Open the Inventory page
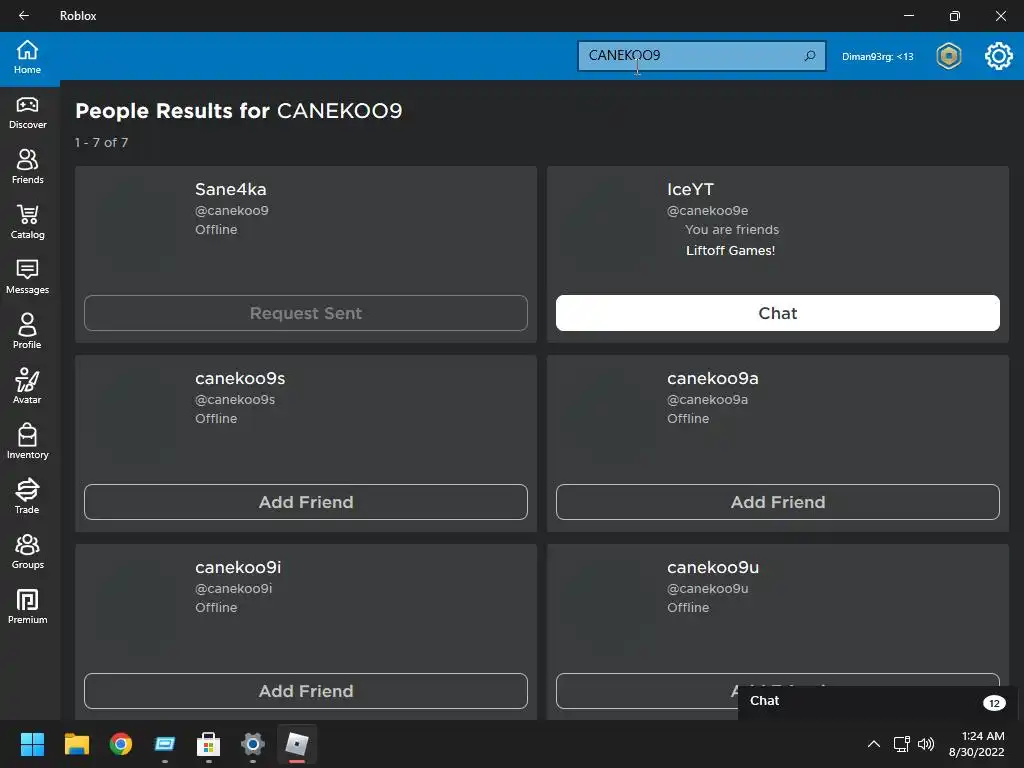Image resolution: width=1024 pixels, height=768 pixels. (x=27, y=441)
